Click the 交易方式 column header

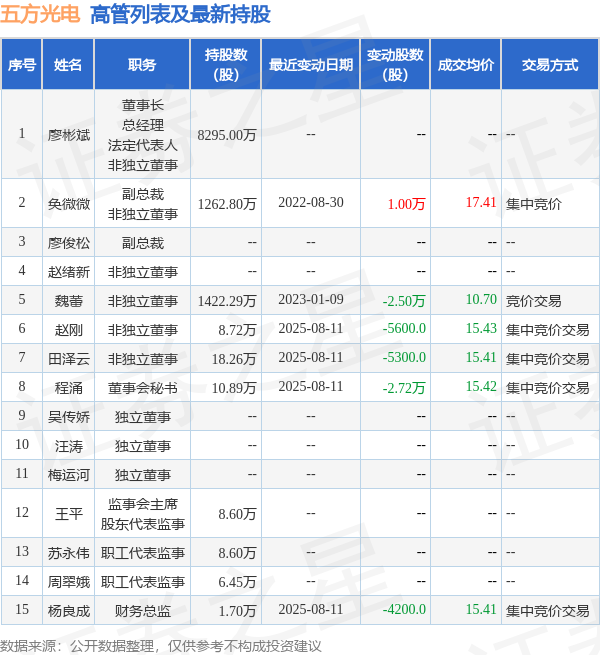pyautogui.click(x=550, y=65)
